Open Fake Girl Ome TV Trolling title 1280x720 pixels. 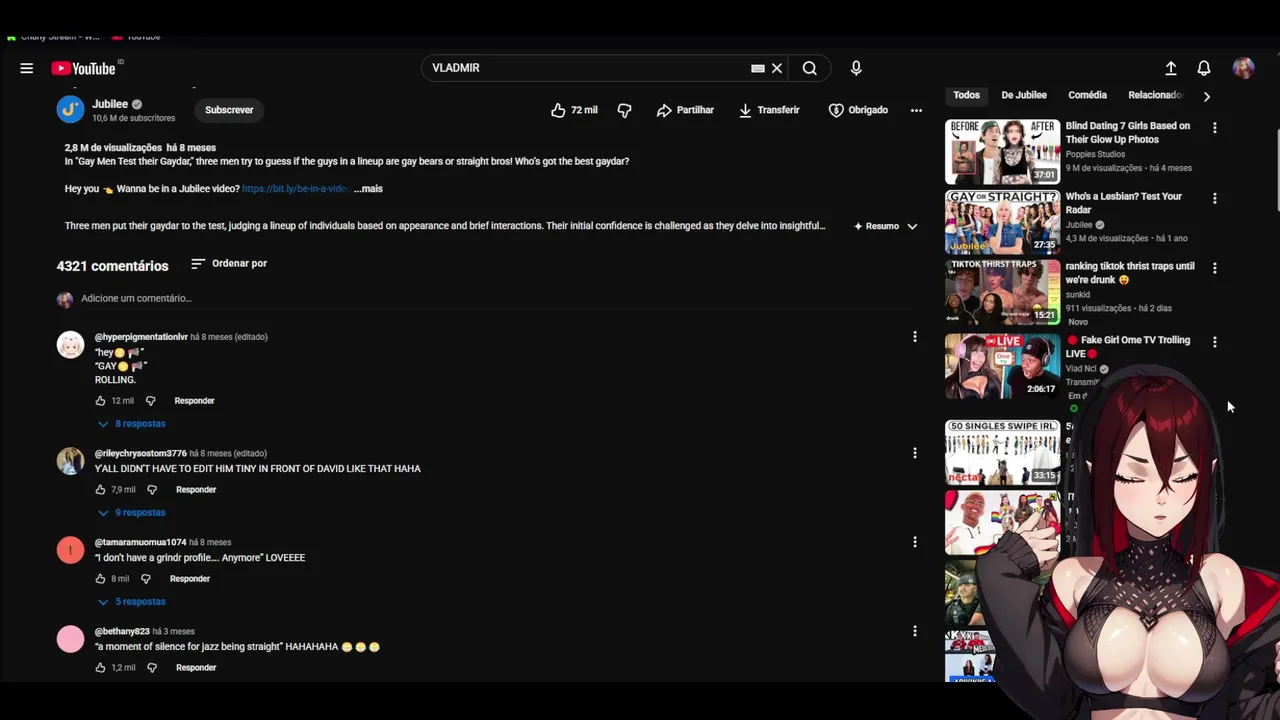click(1128, 346)
